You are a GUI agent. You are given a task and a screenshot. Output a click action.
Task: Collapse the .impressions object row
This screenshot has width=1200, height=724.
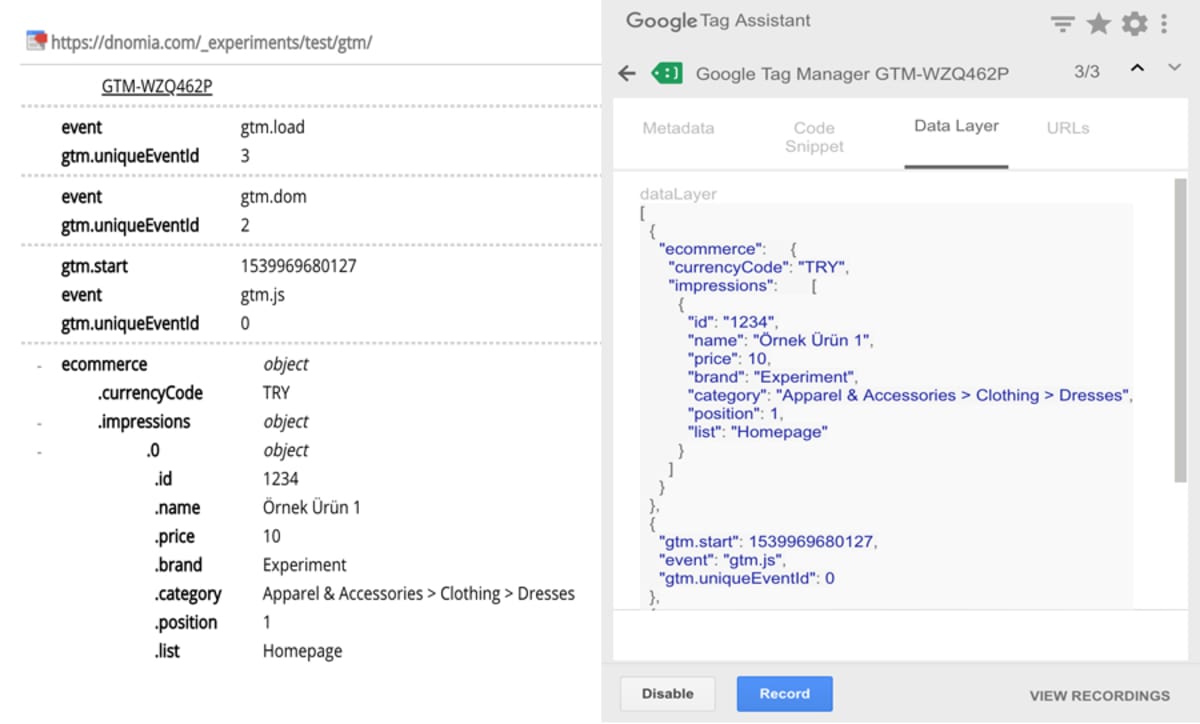click(x=38, y=422)
